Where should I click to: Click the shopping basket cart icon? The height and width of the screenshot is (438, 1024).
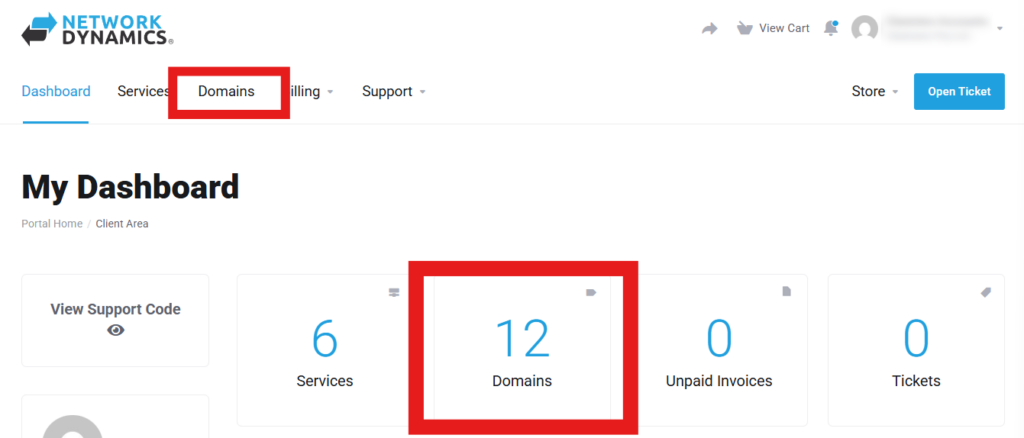[743, 28]
